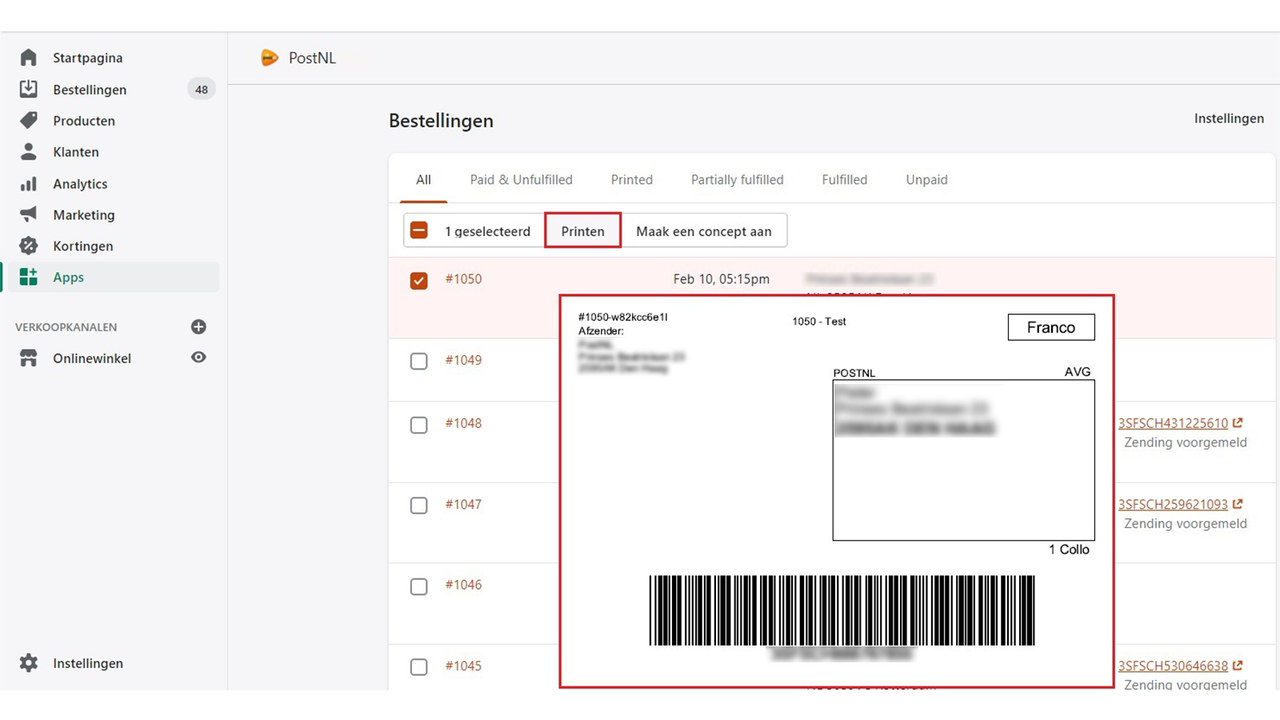Open order #1045
The width and height of the screenshot is (1280, 720).
(x=463, y=666)
